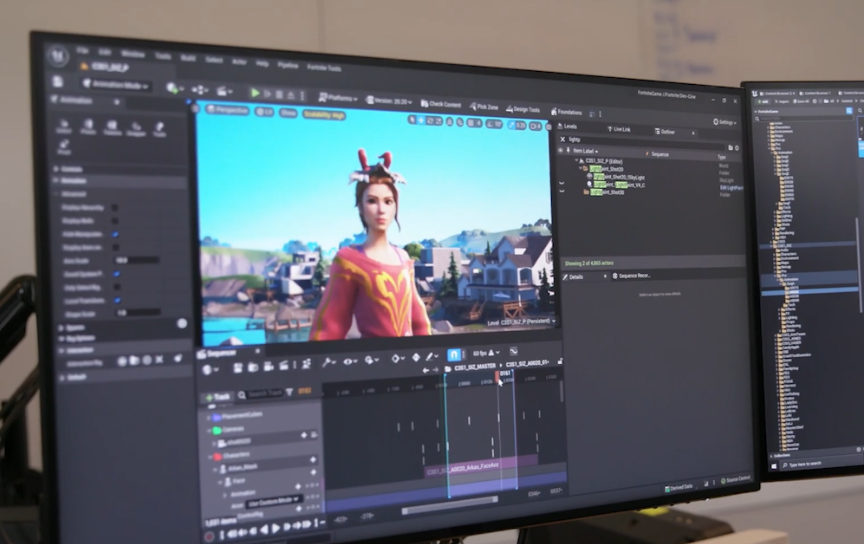Select the Tweens tool in Animation panel
Image resolution: width=864 pixels, height=544 pixels.
click(x=112, y=128)
